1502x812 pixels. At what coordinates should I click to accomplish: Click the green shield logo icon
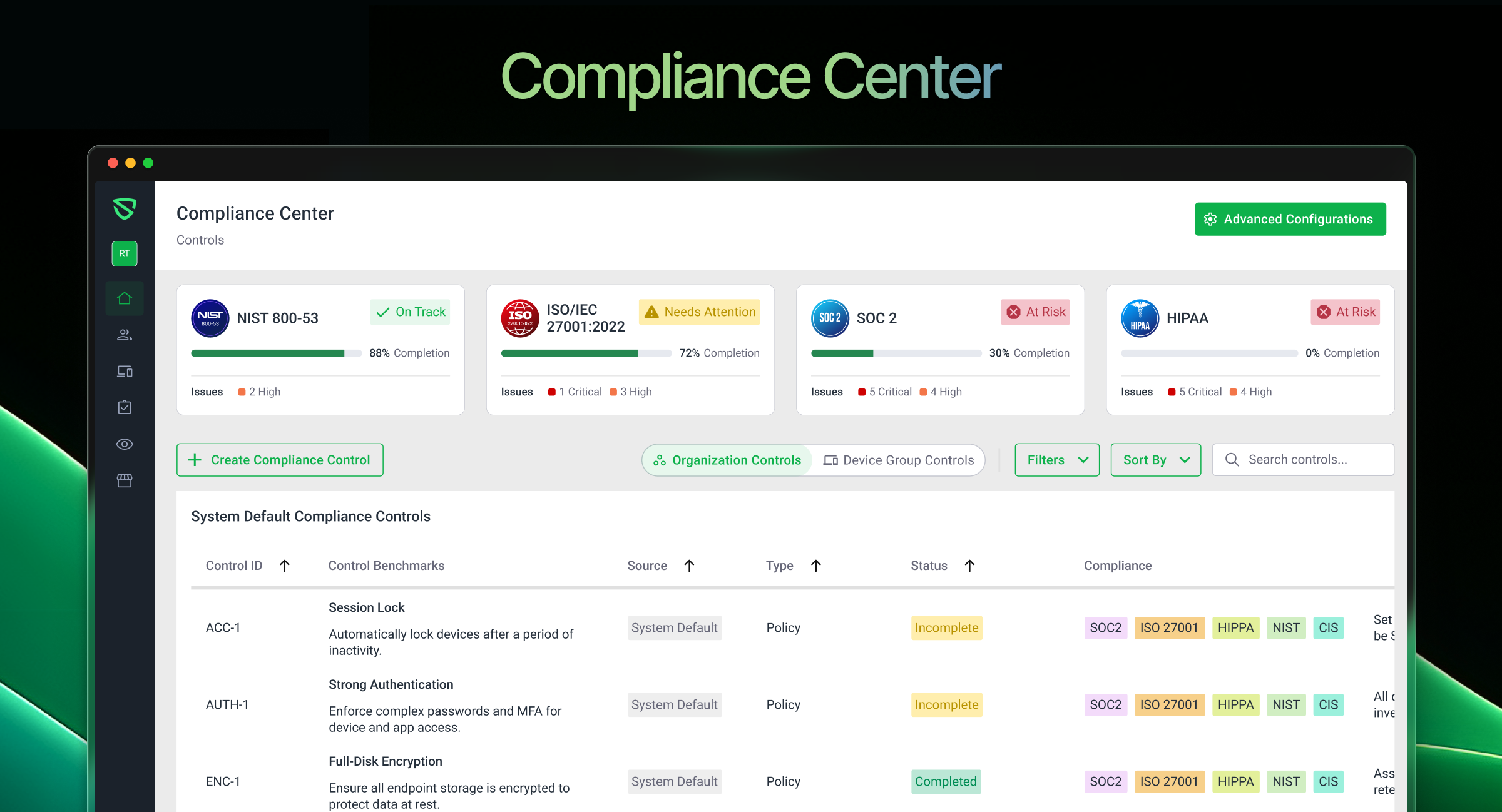click(125, 209)
